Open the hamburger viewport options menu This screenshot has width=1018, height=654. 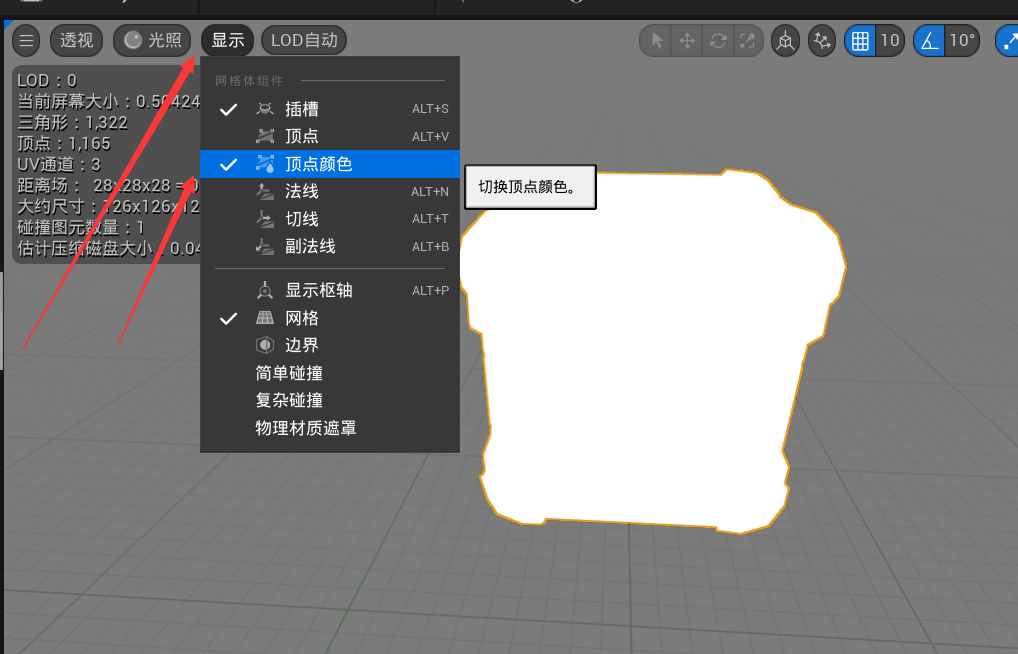coord(26,40)
